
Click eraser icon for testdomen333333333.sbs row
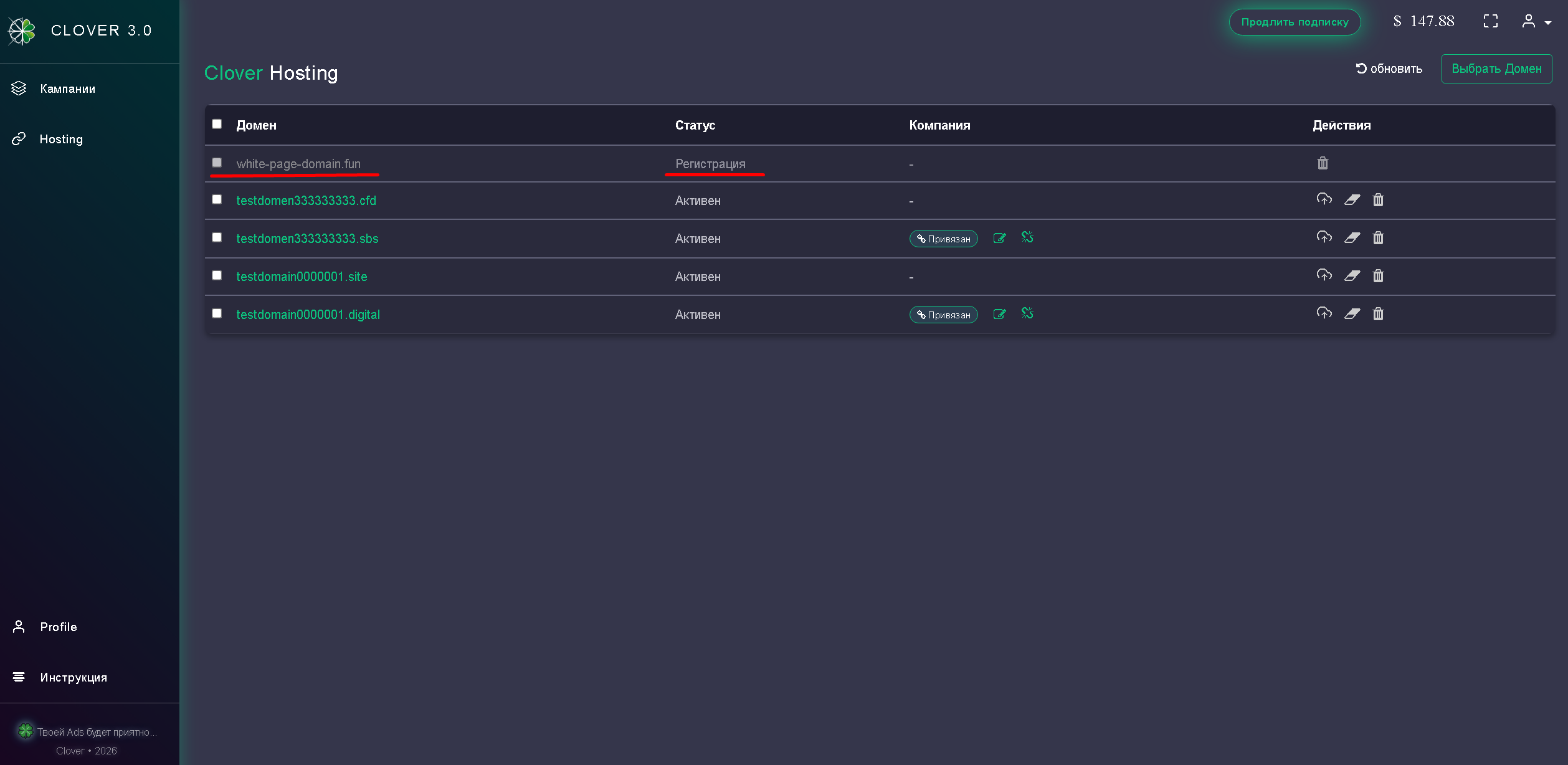[x=1352, y=238]
